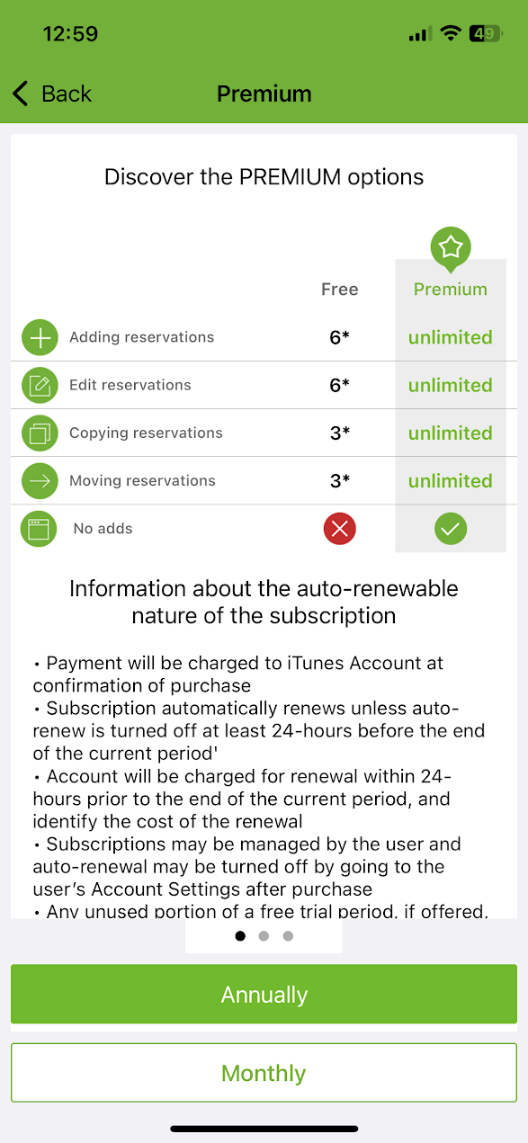This screenshot has height=1143, width=528.
Task: Tap the Premium column header
Action: pos(451,289)
